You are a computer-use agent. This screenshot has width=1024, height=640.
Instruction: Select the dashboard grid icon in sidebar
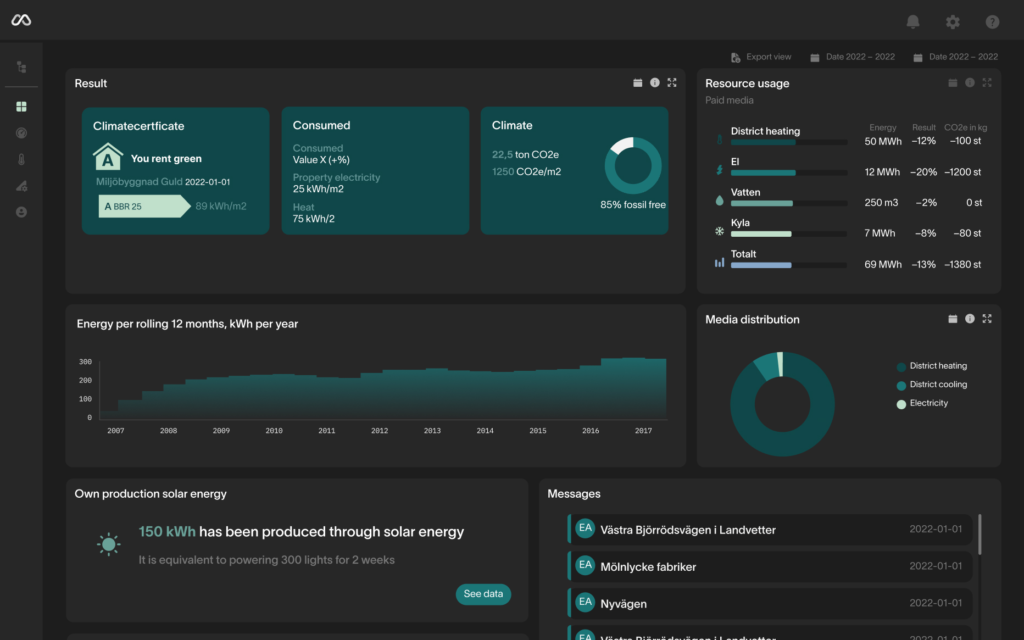pyautogui.click(x=21, y=107)
